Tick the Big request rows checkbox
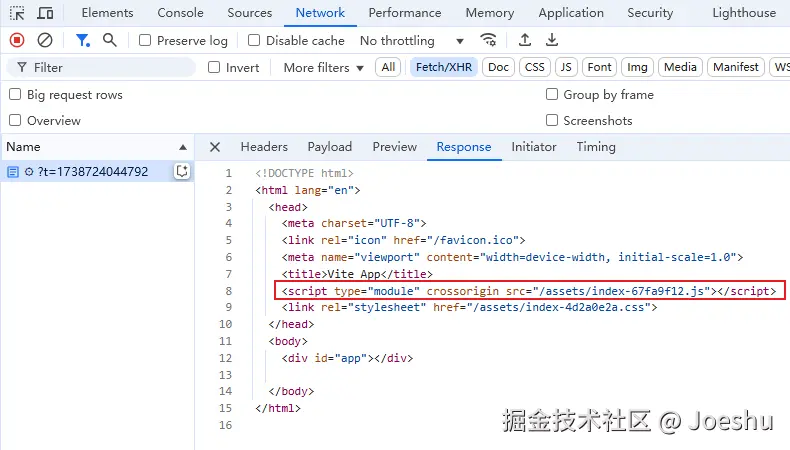 click(x=15, y=95)
